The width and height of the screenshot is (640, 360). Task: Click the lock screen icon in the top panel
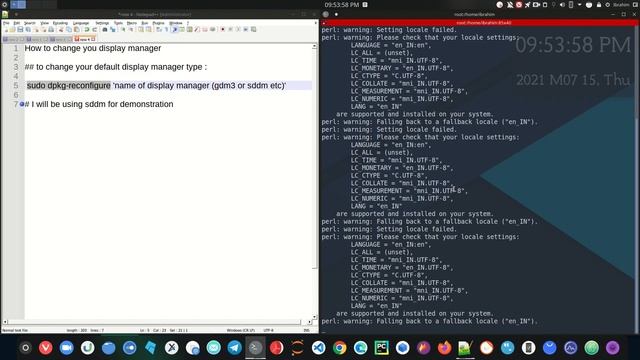point(599,5)
